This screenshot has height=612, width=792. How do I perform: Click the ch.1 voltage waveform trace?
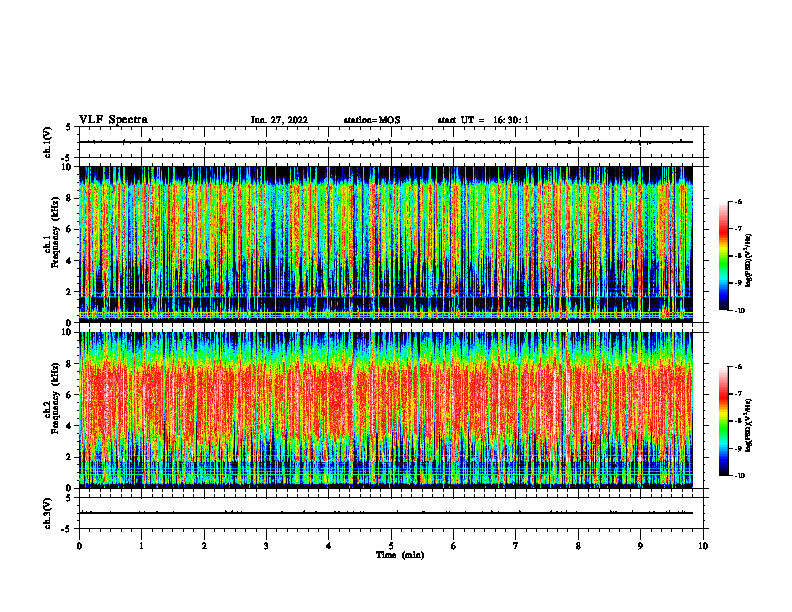point(386,142)
